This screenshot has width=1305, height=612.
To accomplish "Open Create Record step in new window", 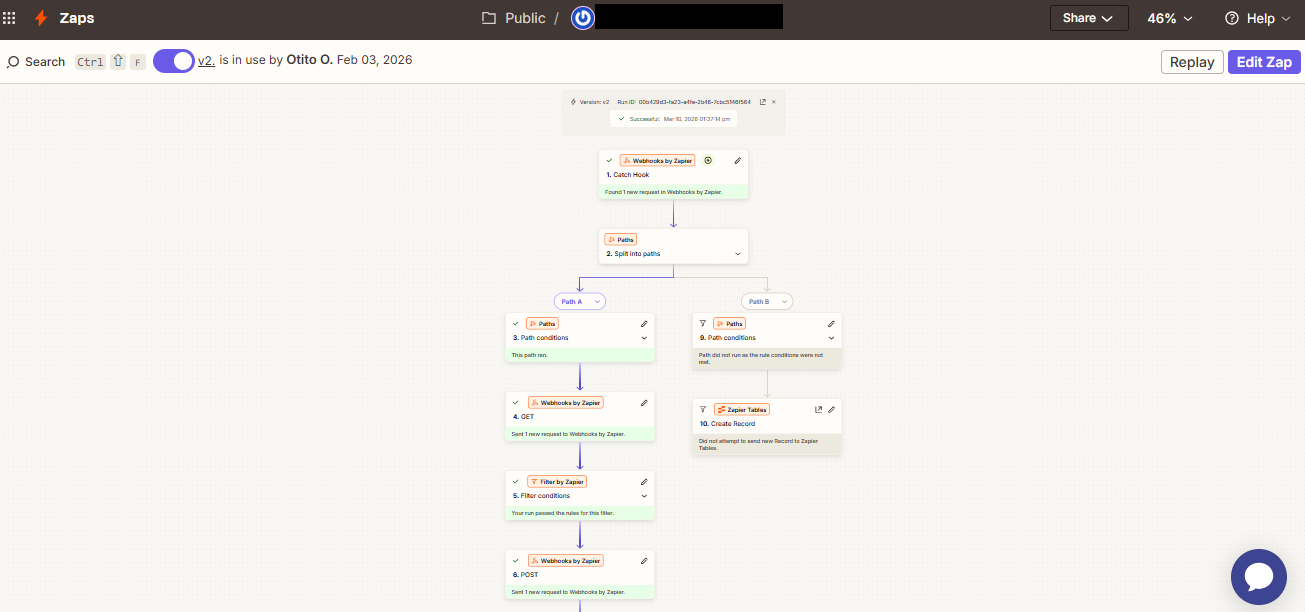I will pyautogui.click(x=819, y=410).
